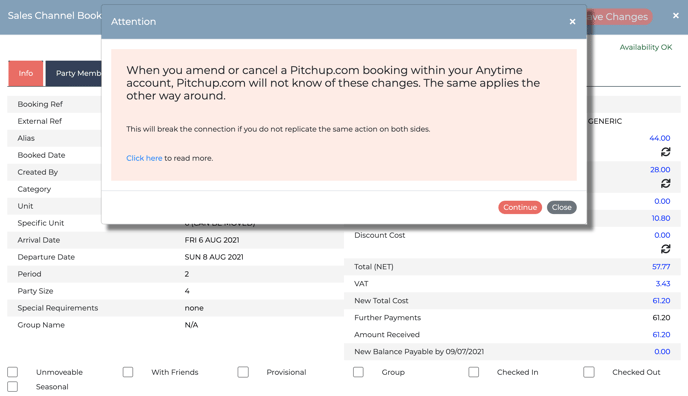
Task: Click the GENERIC text
Action: [605, 121]
